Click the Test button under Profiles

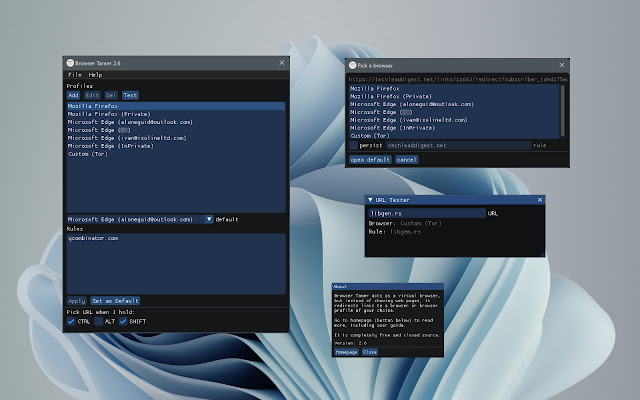click(130, 95)
